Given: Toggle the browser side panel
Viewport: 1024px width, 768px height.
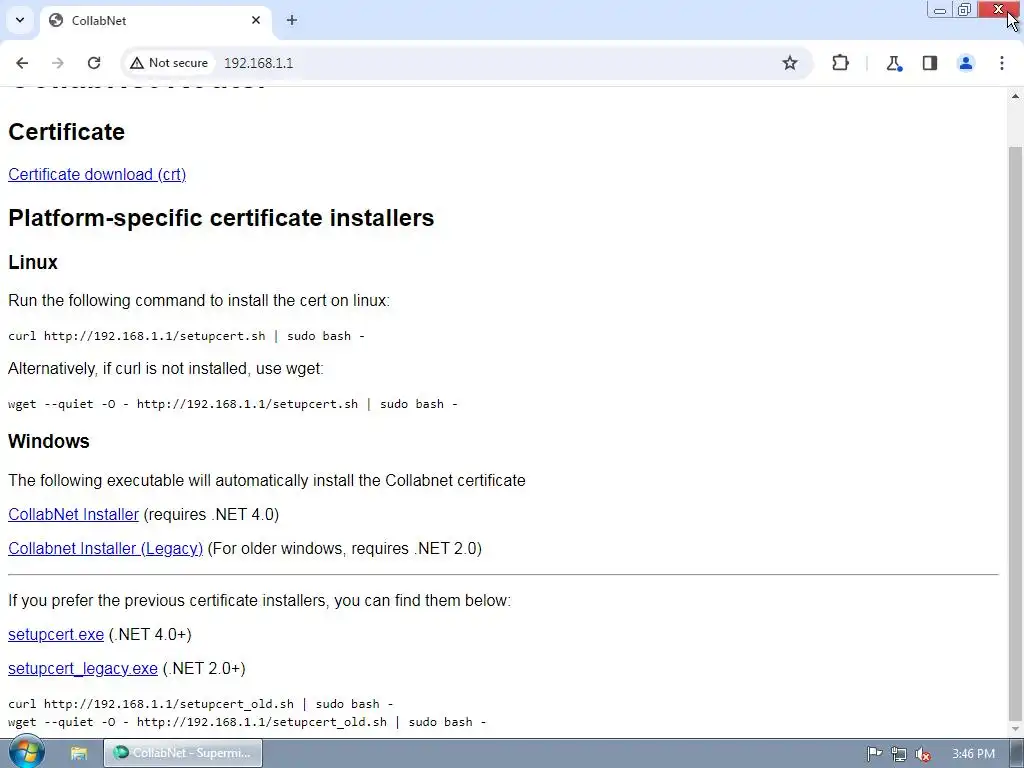Looking at the screenshot, I should [x=930, y=63].
